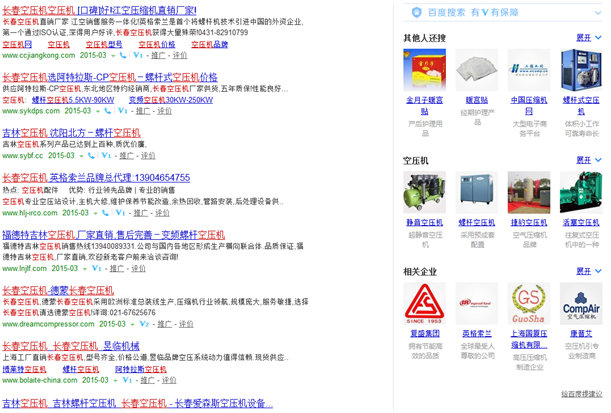Click the 空压机品牌 sublink
Screen dimensions: 611x413
tap(210, 44)
